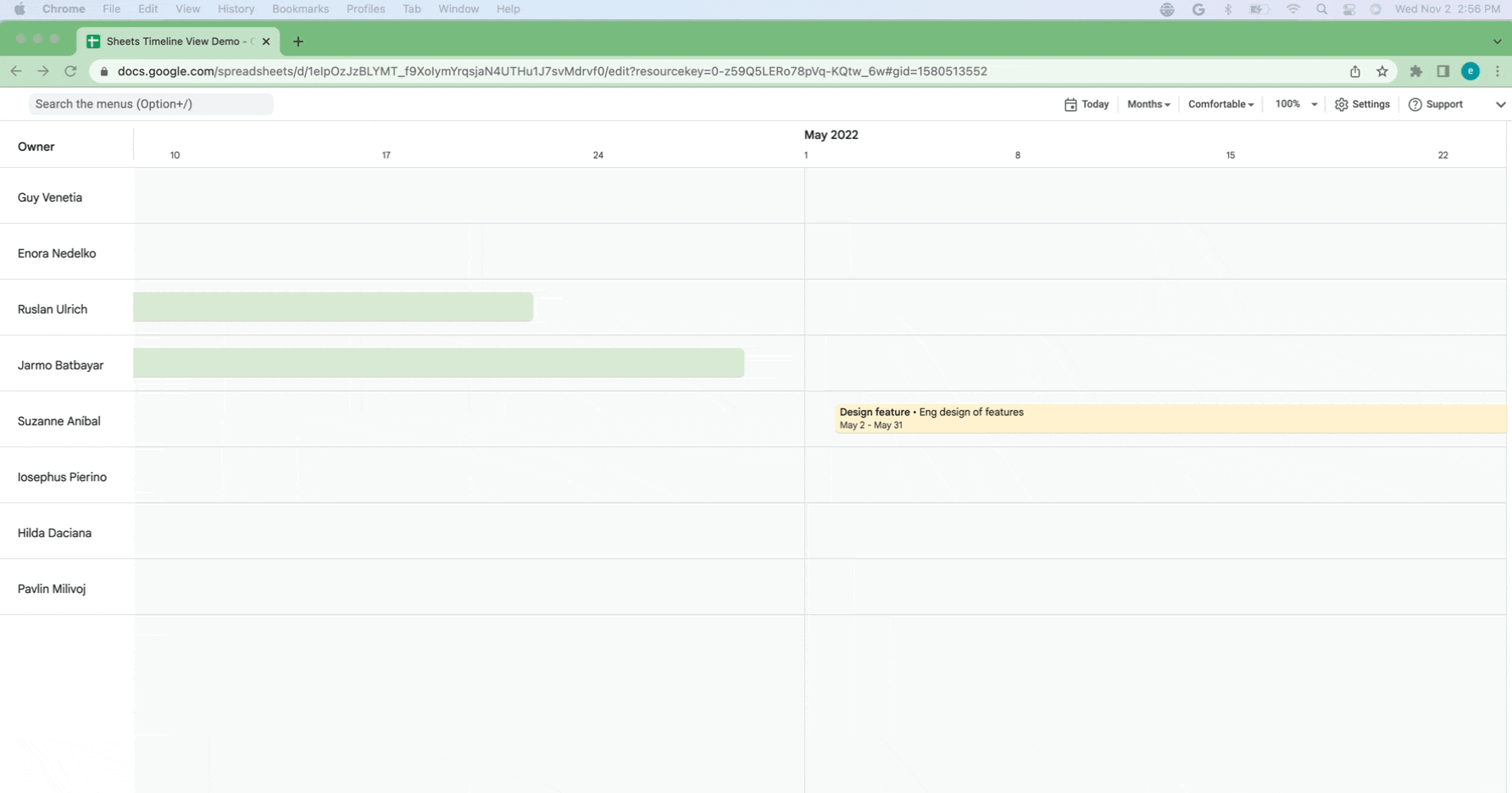Open Control Center in menu bar
This screenshot has width=1512, height=793.
tap(1349, 9)
